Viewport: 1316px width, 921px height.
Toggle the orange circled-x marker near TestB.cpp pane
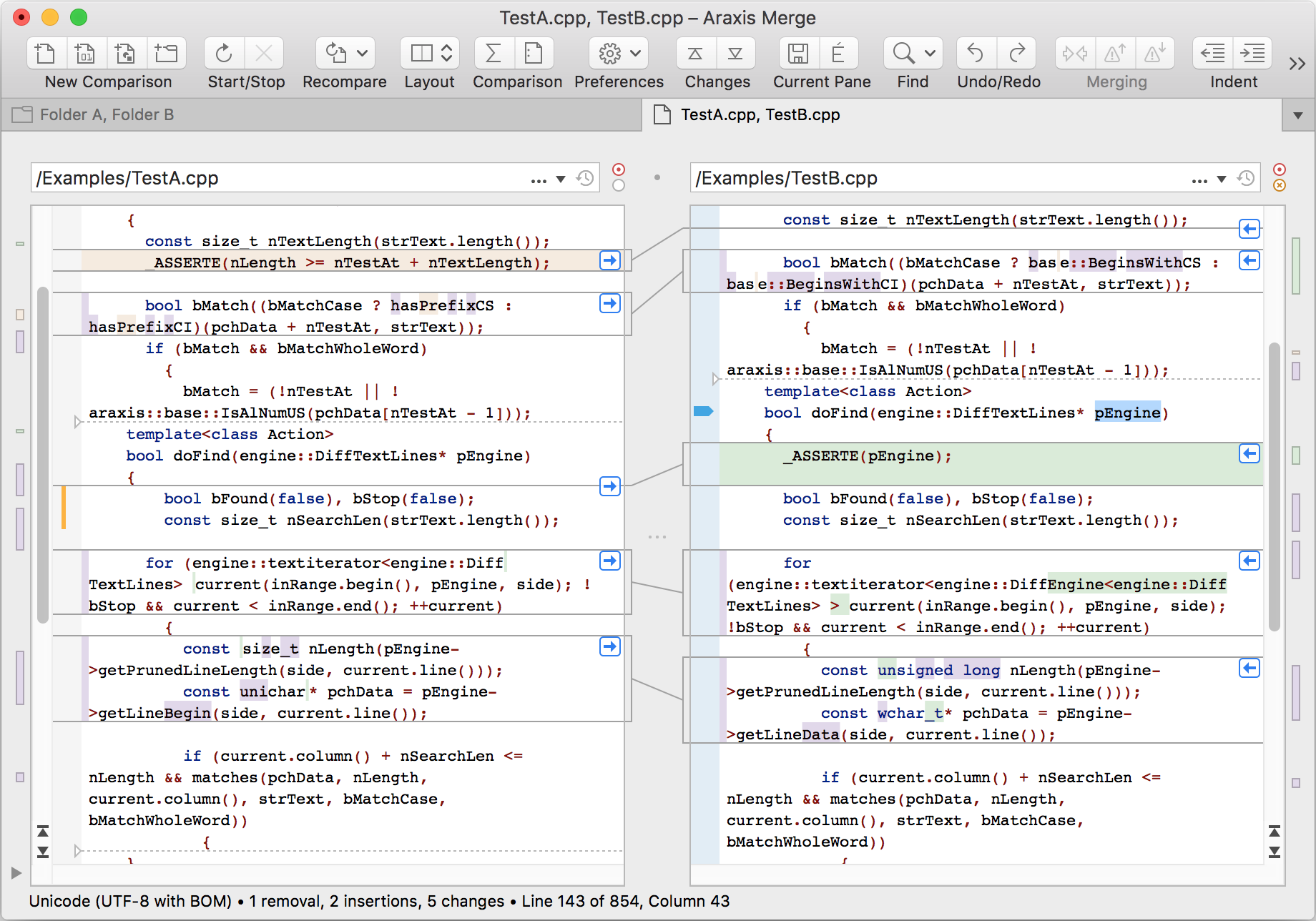(x=1279, y=186)
